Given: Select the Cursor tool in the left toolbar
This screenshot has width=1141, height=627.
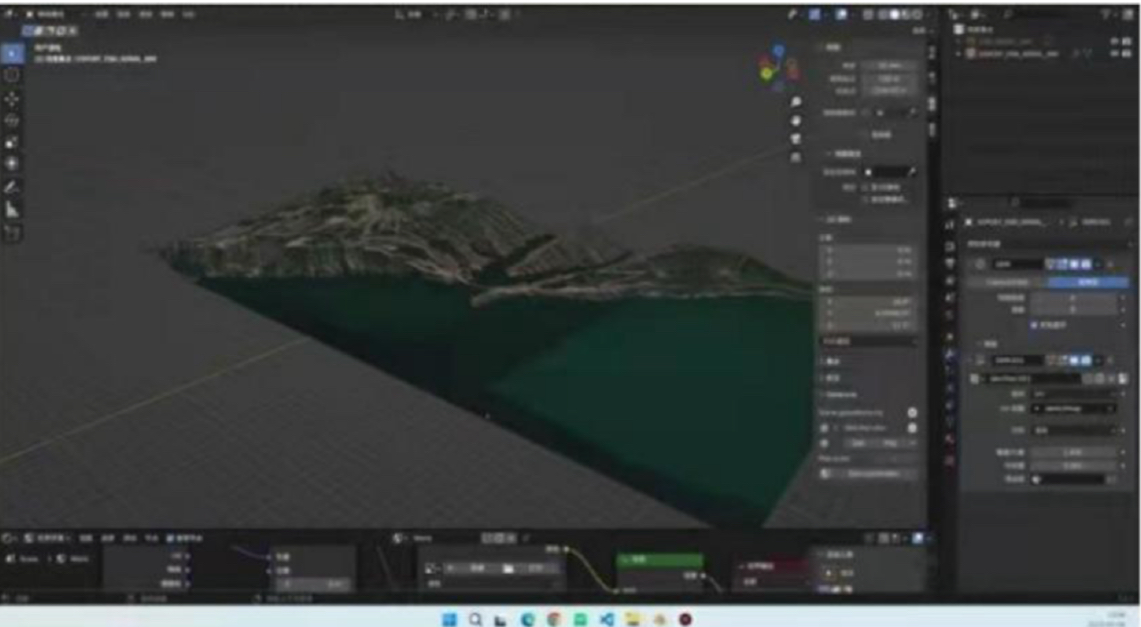Looking at the screenshot, I should [12, 75].
